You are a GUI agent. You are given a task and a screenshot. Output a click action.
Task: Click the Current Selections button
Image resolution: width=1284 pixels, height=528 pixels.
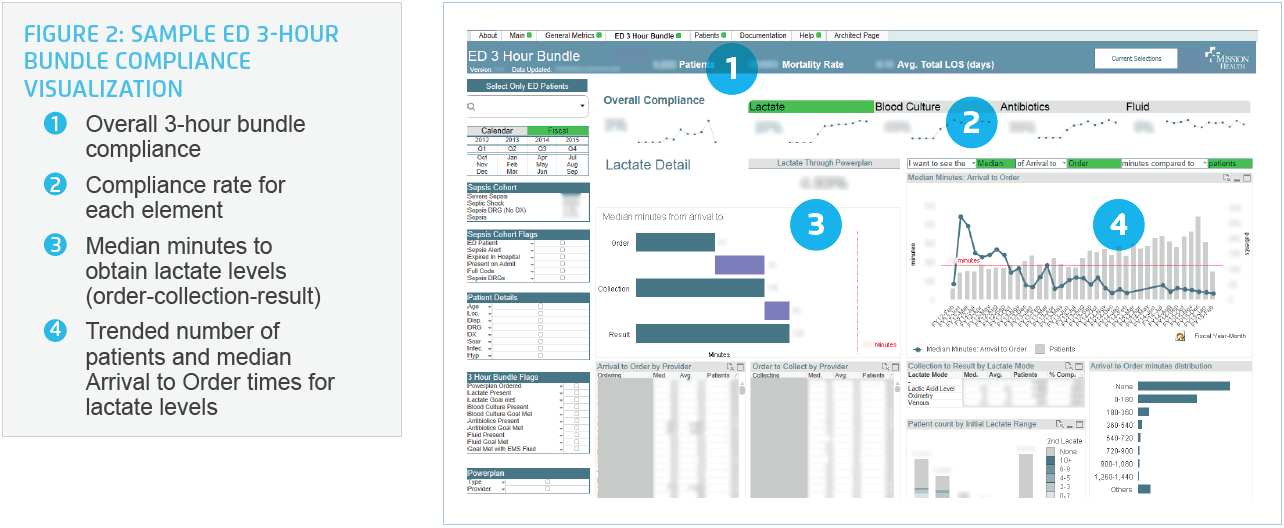[x=1136, y=59]
